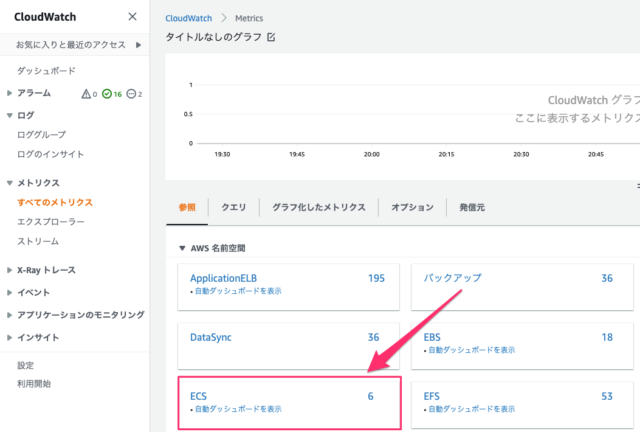Show auto dashboard for ECS
This screenshot has height=432, width=640.
pyautogui.click(x=238, y=409)
